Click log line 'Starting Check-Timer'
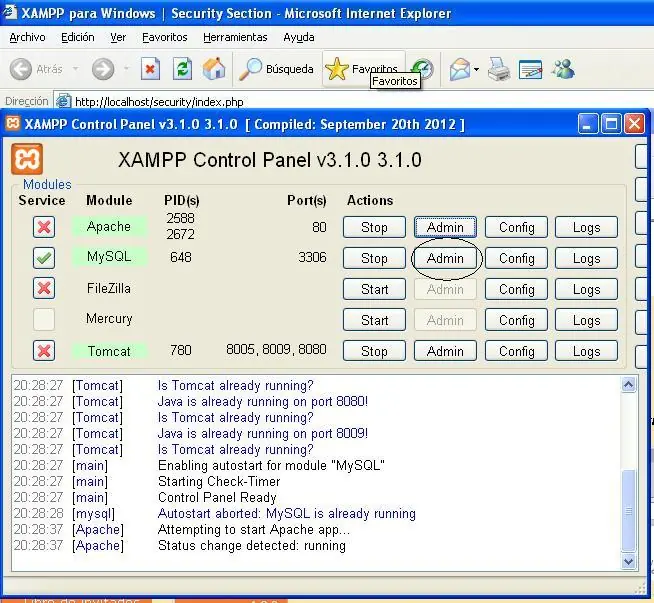Viewport: 654px width, 603px height. (x=219, y=481)
